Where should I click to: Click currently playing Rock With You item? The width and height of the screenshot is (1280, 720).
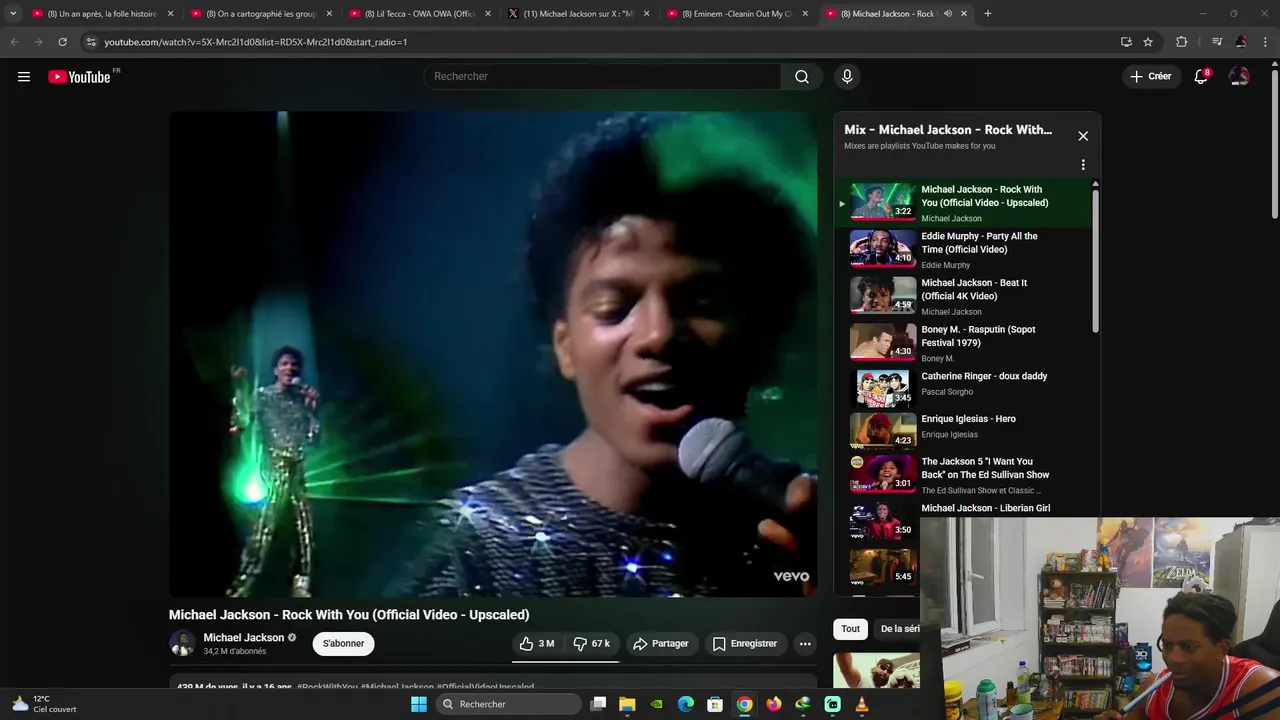[x=963, y=203]
